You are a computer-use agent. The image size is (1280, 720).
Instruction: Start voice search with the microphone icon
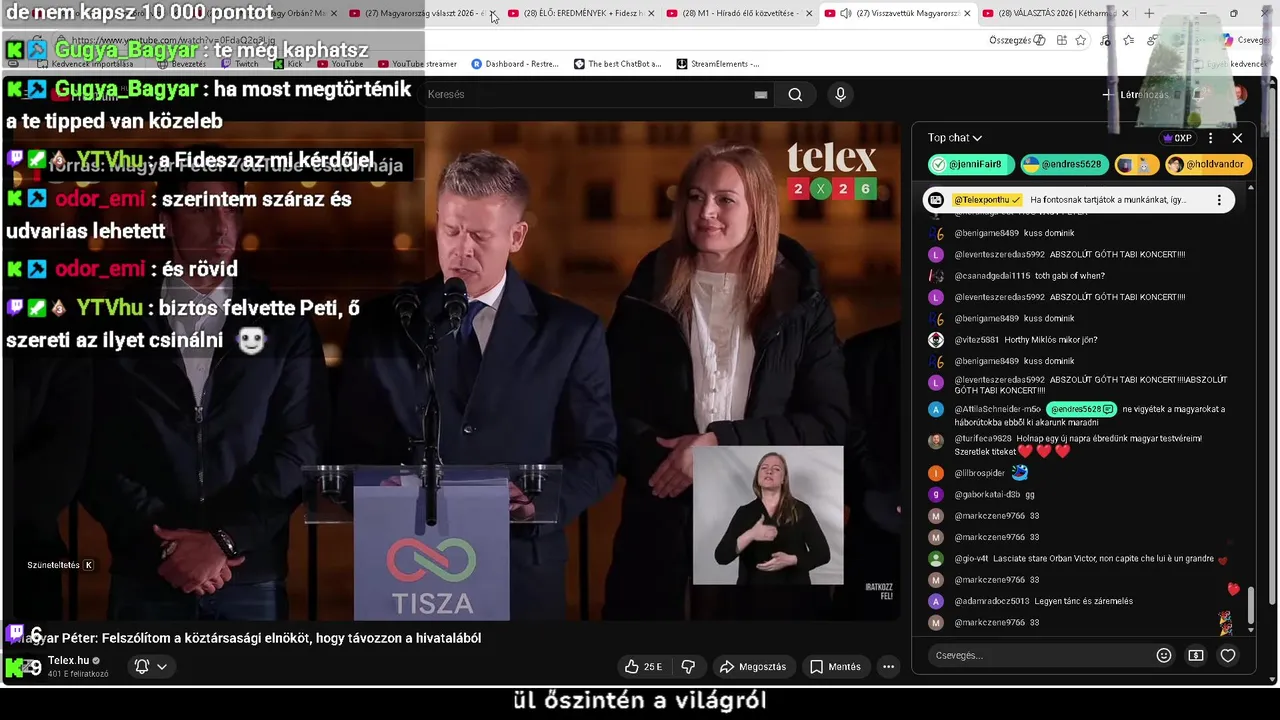(840, 95)
